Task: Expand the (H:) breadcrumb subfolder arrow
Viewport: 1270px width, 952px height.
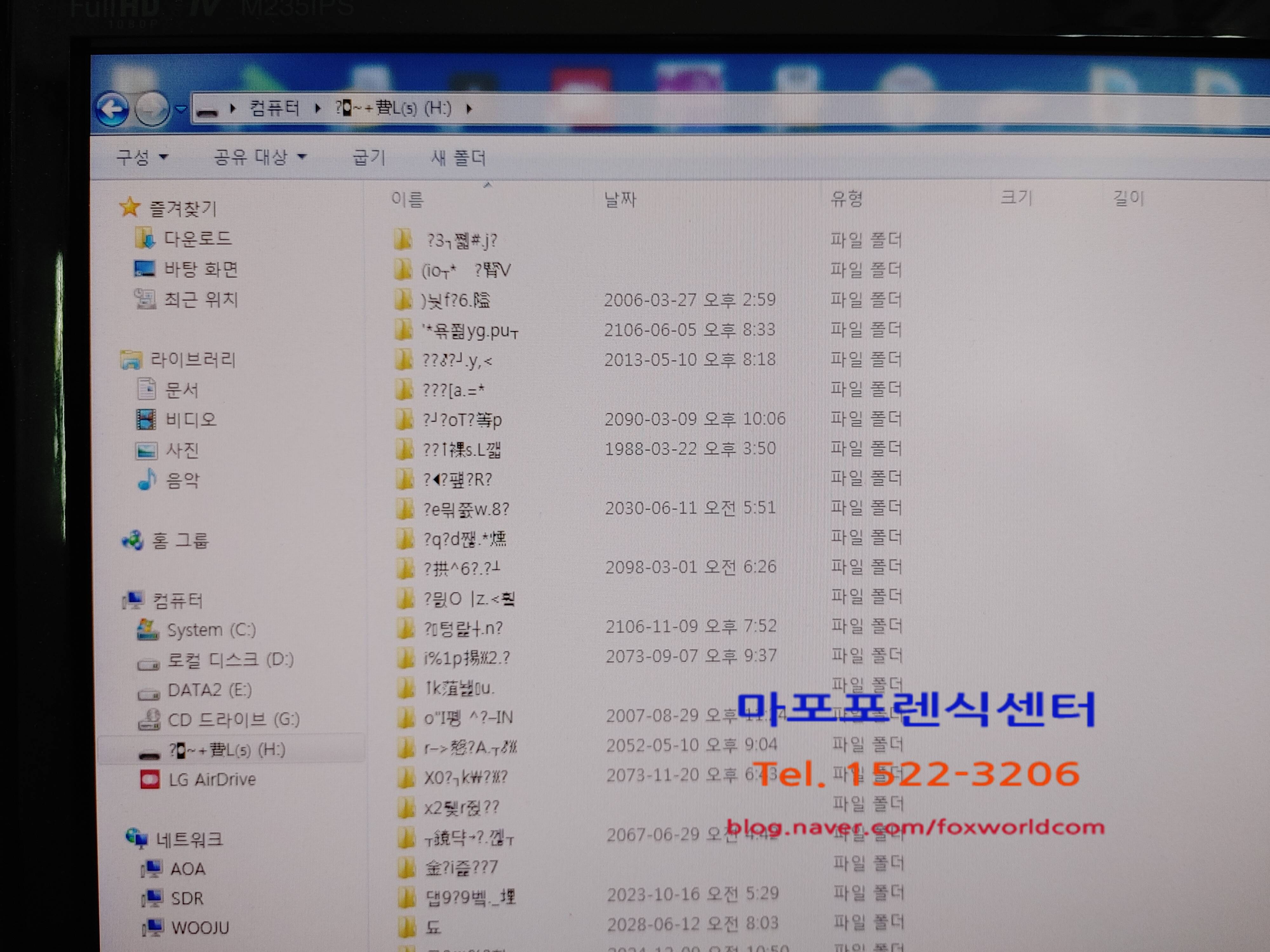Action: point(469,108)
